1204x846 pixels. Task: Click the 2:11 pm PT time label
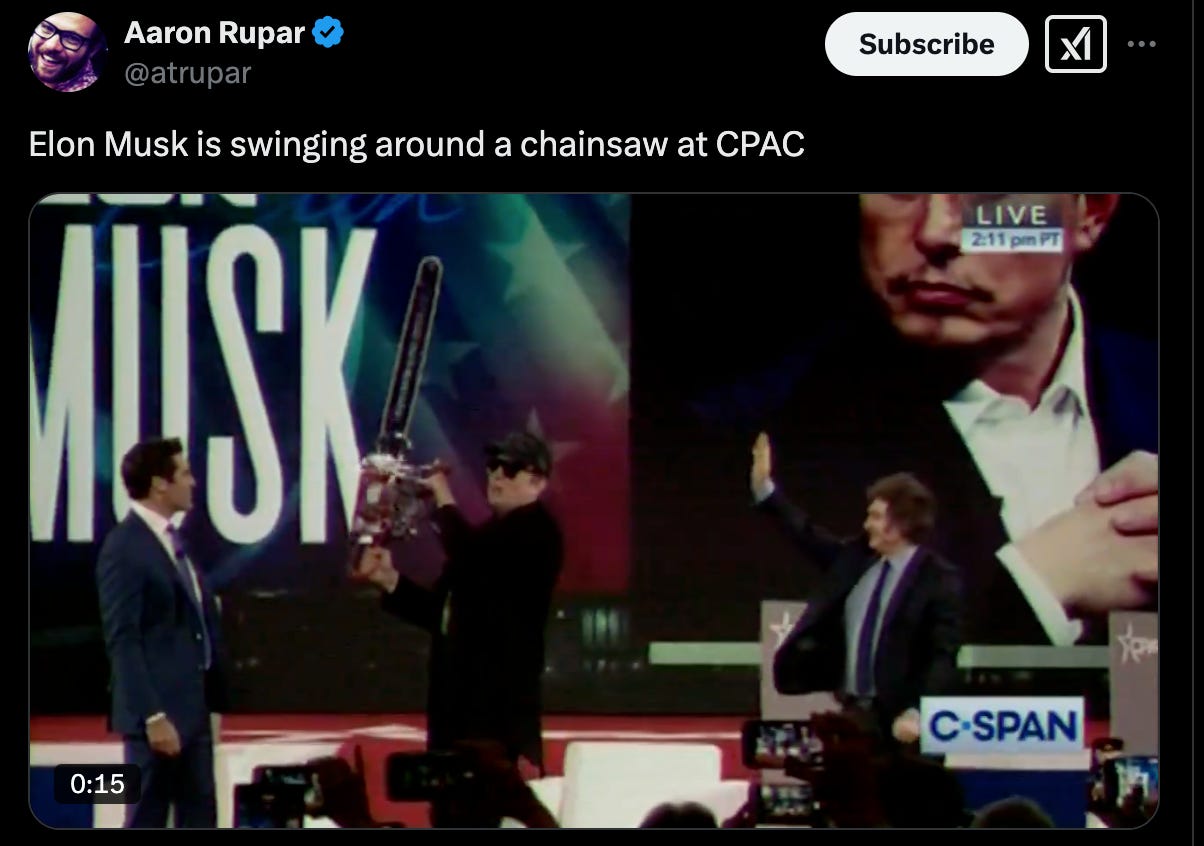(1013, 240)
